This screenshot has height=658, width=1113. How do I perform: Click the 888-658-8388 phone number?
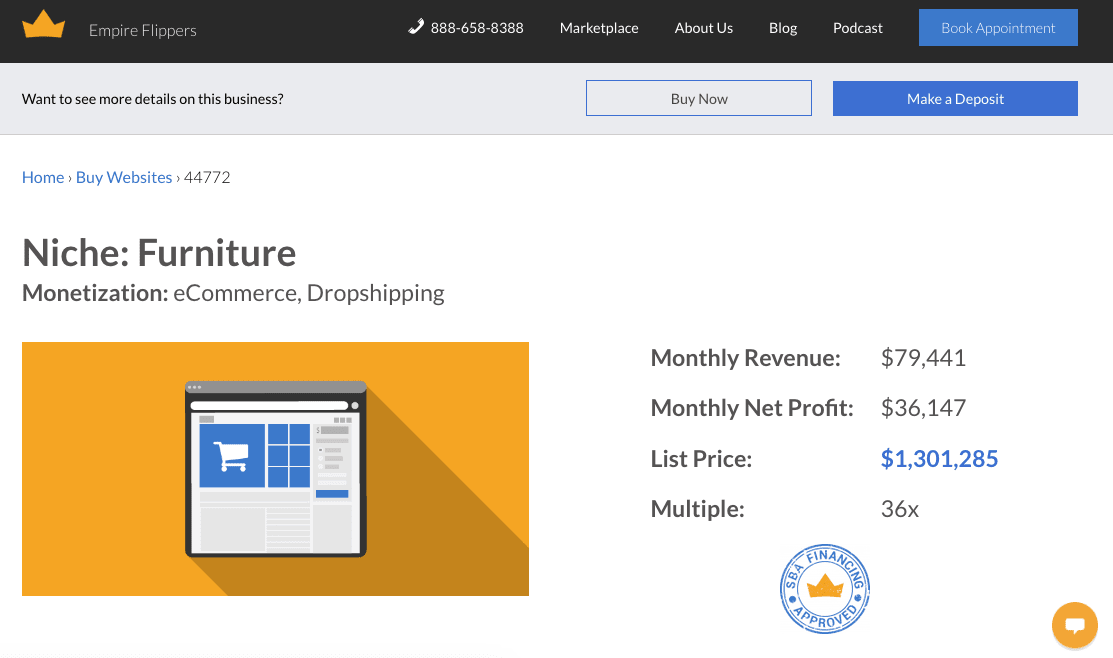(477, 28)
